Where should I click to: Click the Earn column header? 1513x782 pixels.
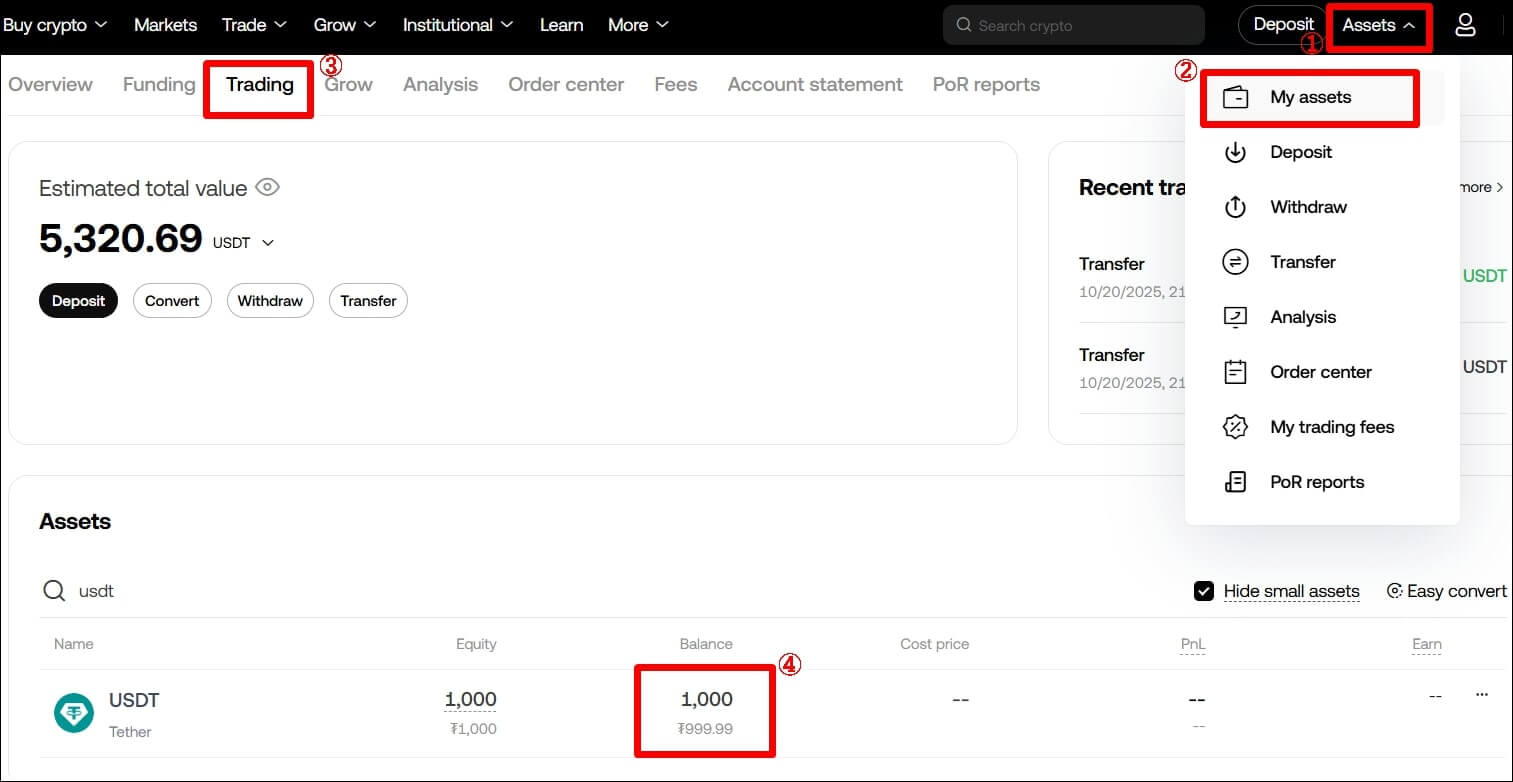1427,644
